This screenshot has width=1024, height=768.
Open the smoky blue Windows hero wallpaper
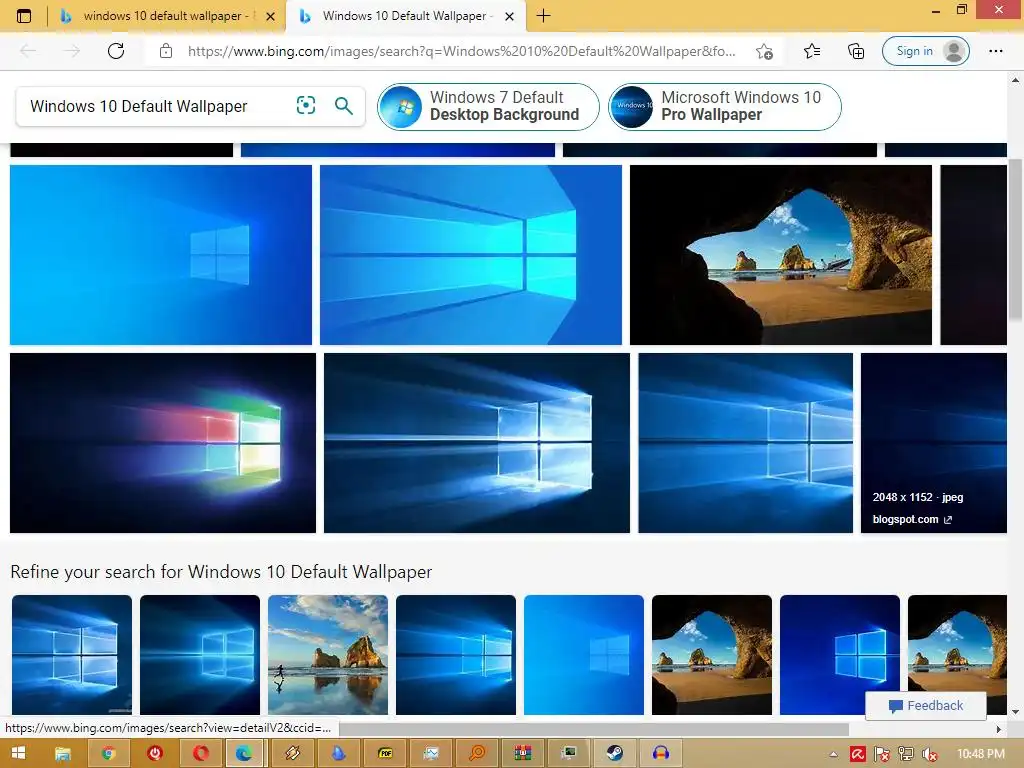(x=477, y=443)
